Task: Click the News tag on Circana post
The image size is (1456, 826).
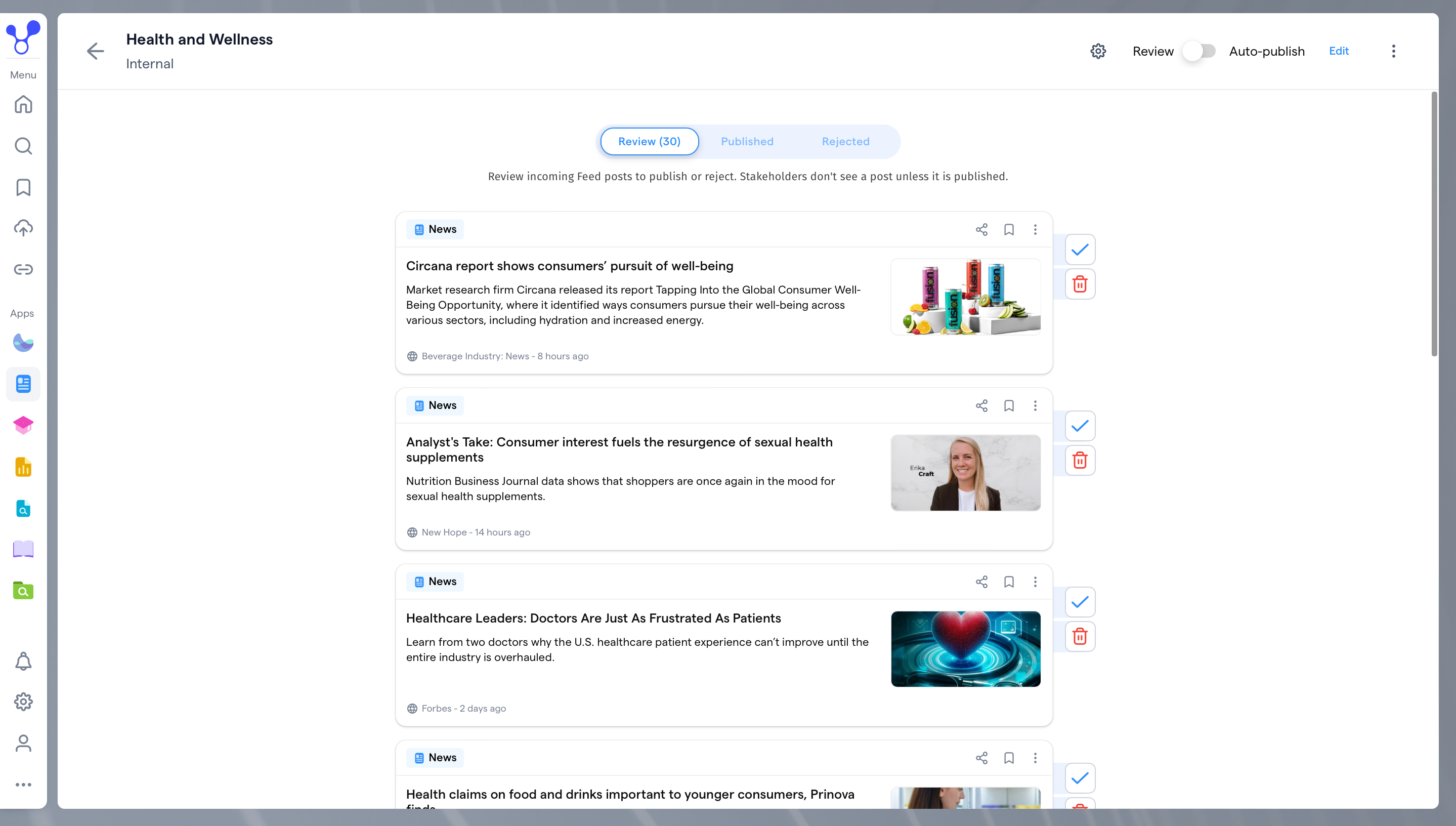Action: pos(434,229)
